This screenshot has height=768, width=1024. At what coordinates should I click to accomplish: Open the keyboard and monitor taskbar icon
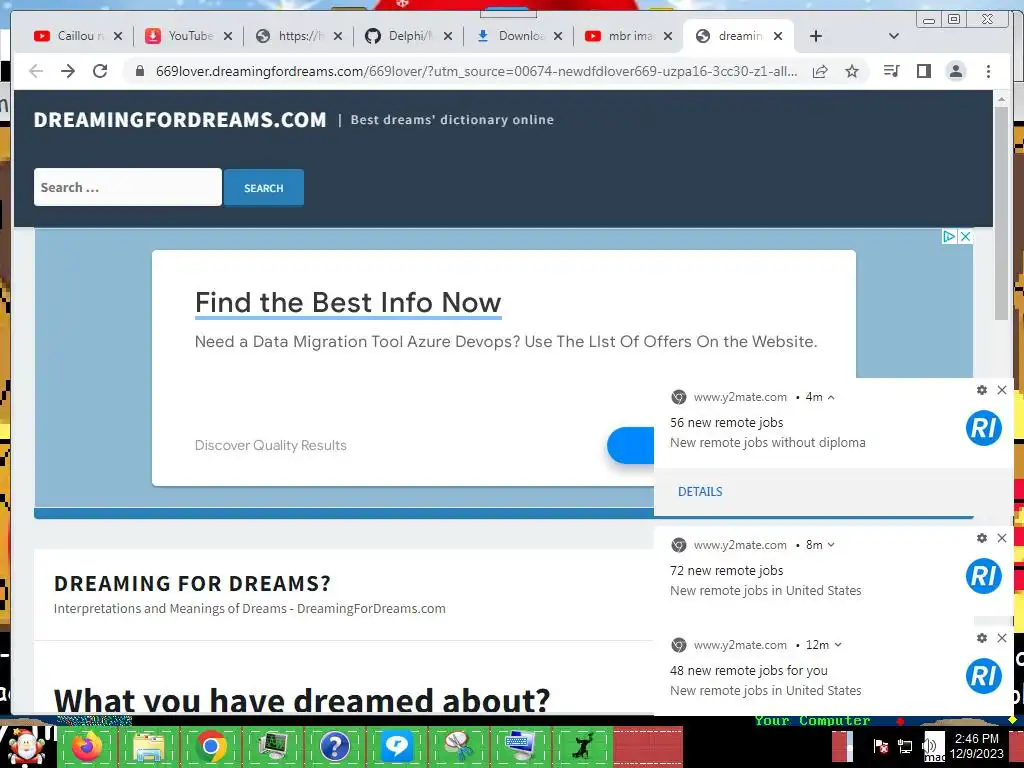(x=520, y=746)
